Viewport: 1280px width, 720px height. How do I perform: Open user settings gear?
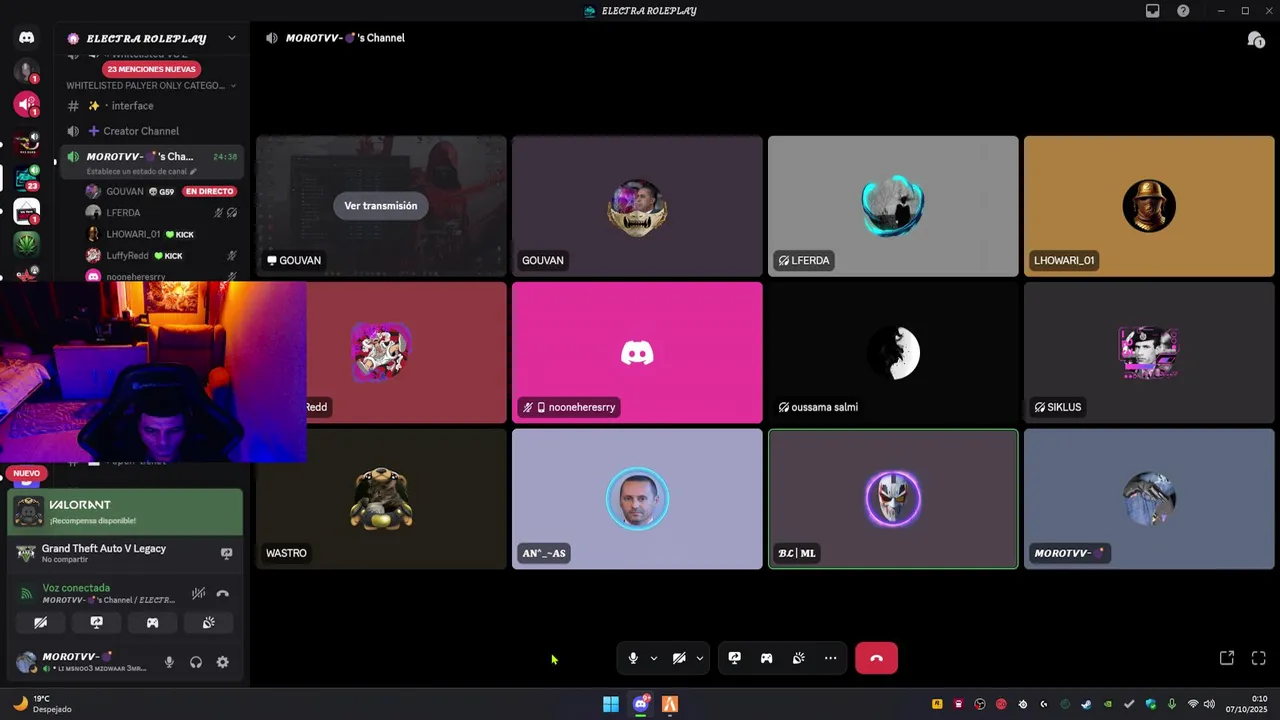(222, 662)
